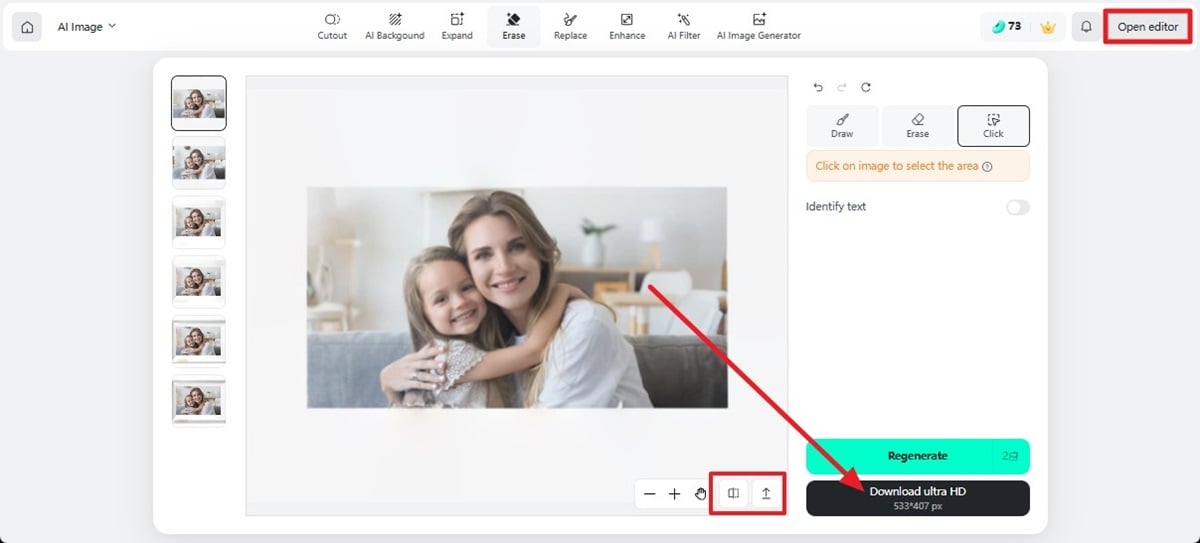Screen dimensions: 1200x543
Task: Zoom in with the plus icon
Action: (x=675, y=494)
